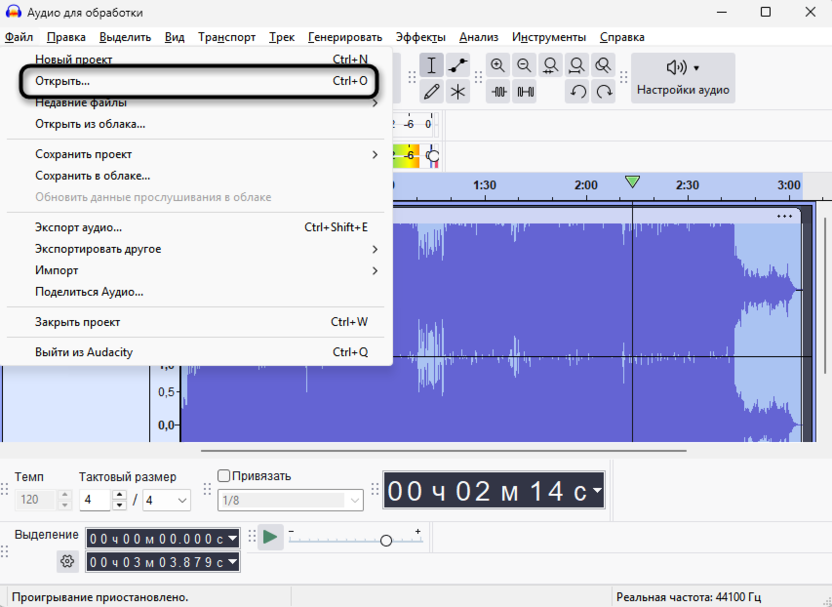This screenshot has width=832, height=607.
Task: Zoom in on the waveform
Action: coord(497,65)
